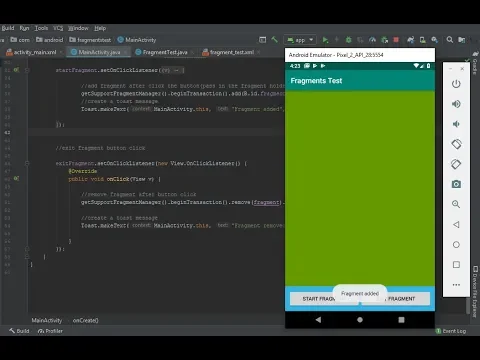Close the MainActivity.java tab
Viewport: 480px width, 360px height.
pos(125,52)
